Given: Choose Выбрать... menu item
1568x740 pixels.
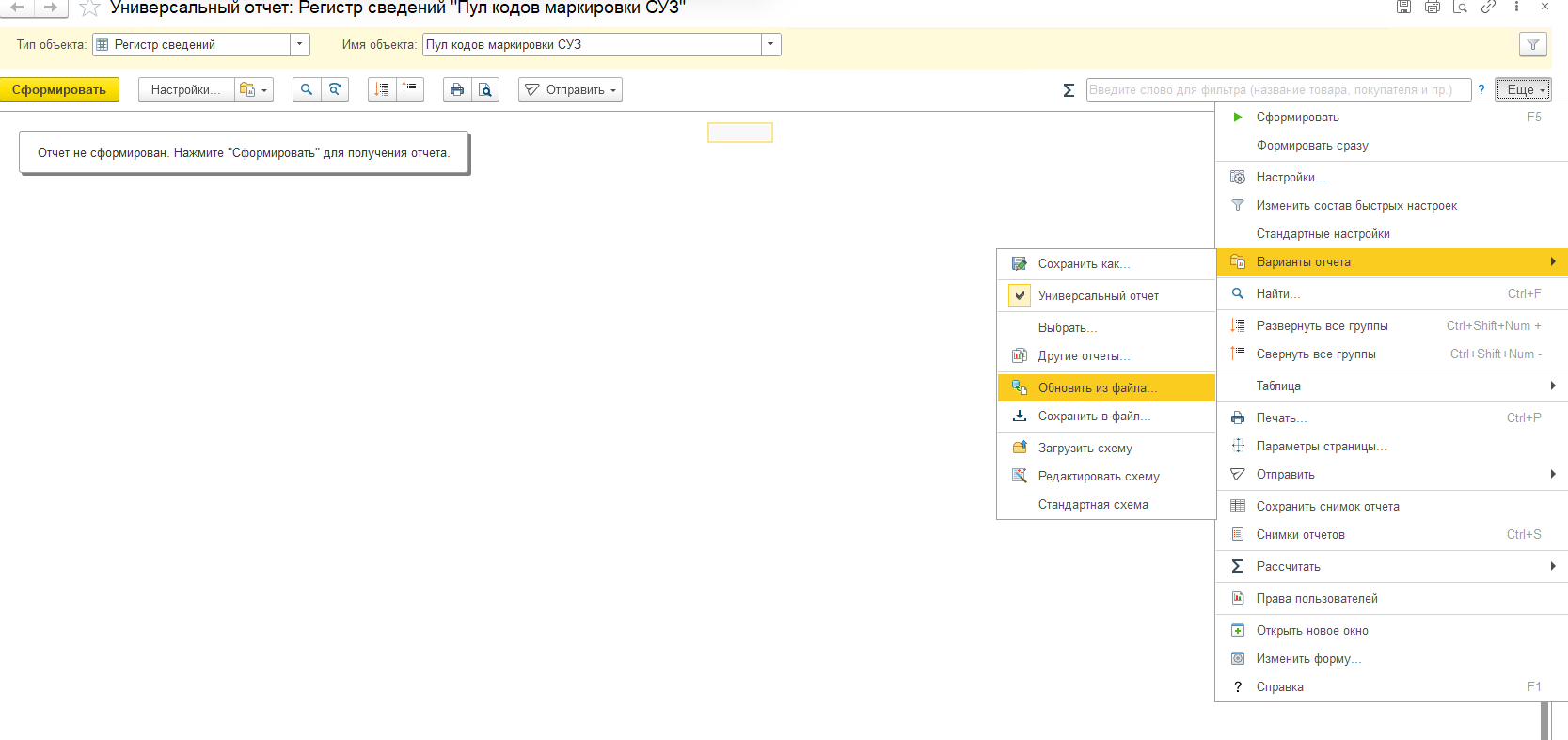Looking at the screenshot, I should pos(1106,327).
